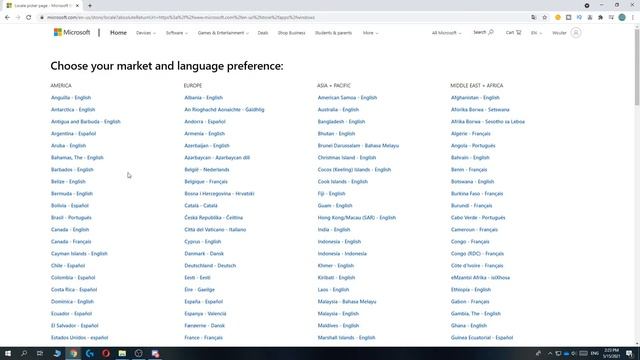Select Botswana - English
The height and width of the screenshot is (360, 640).
[472, 182]
